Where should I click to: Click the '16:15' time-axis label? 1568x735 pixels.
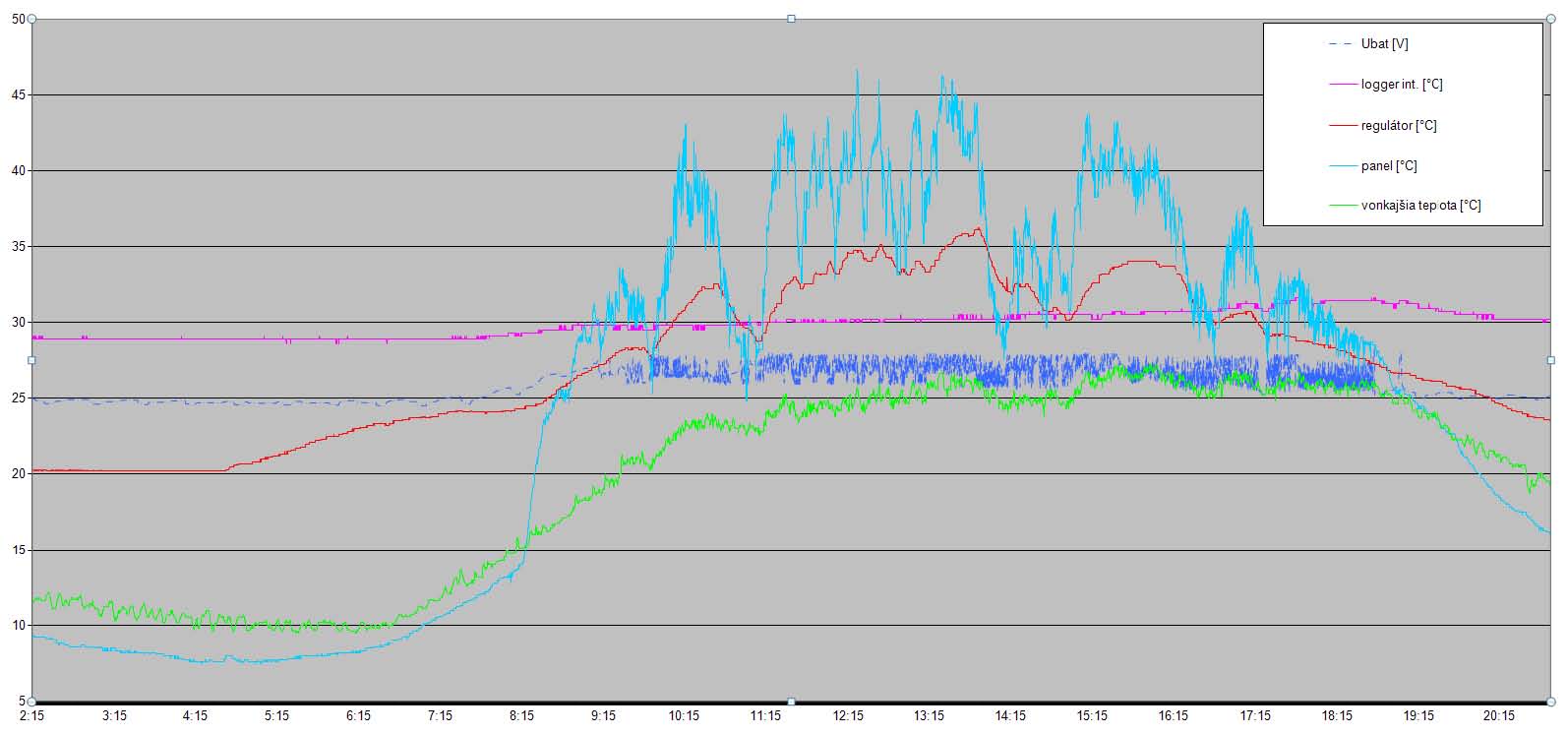[x=1174, y=716]
